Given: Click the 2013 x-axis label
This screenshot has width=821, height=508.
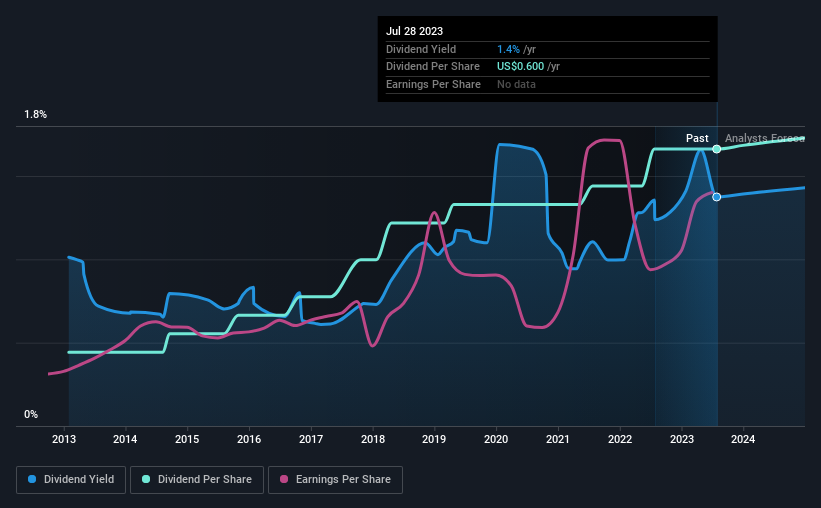Looking at the screenshot, I should click(x=64, y=439).
